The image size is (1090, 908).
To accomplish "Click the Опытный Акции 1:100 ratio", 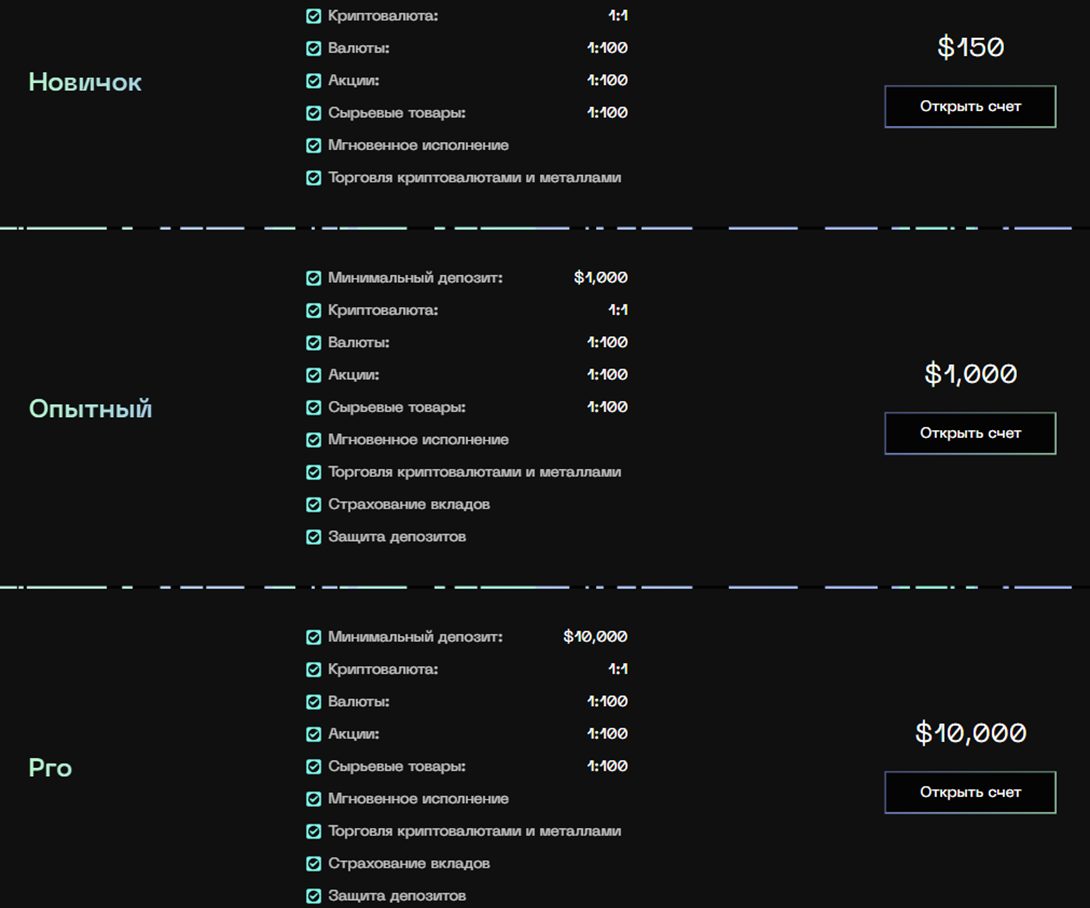I will click(608, 374).
